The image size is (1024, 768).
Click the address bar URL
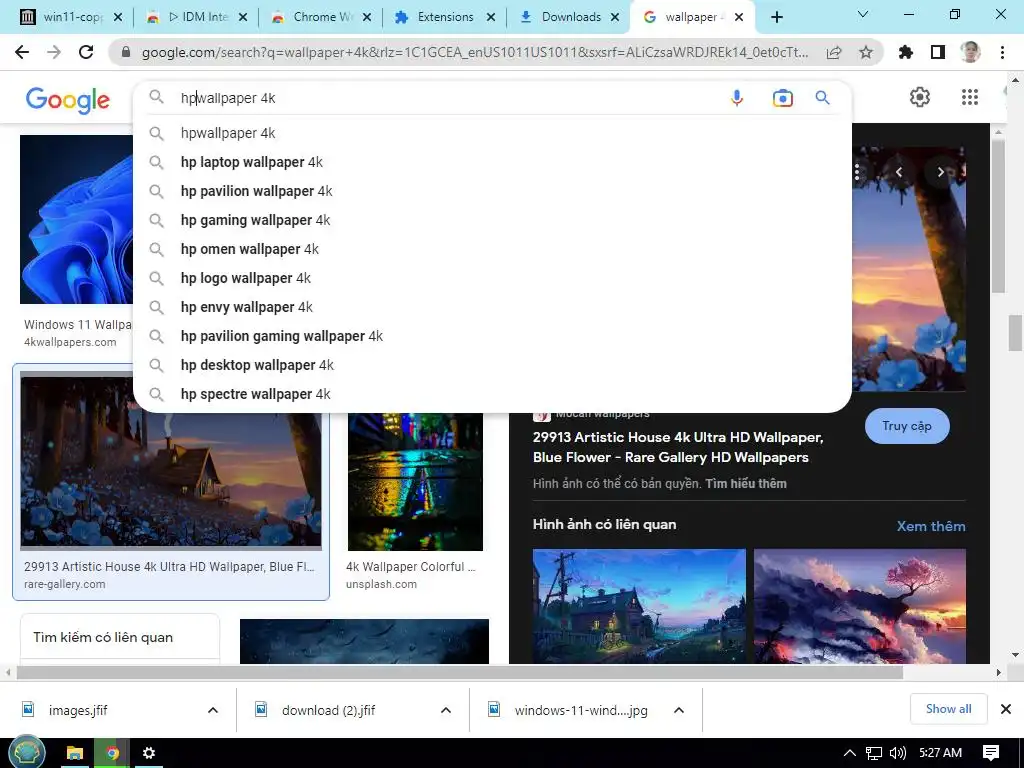click(474, 52)
